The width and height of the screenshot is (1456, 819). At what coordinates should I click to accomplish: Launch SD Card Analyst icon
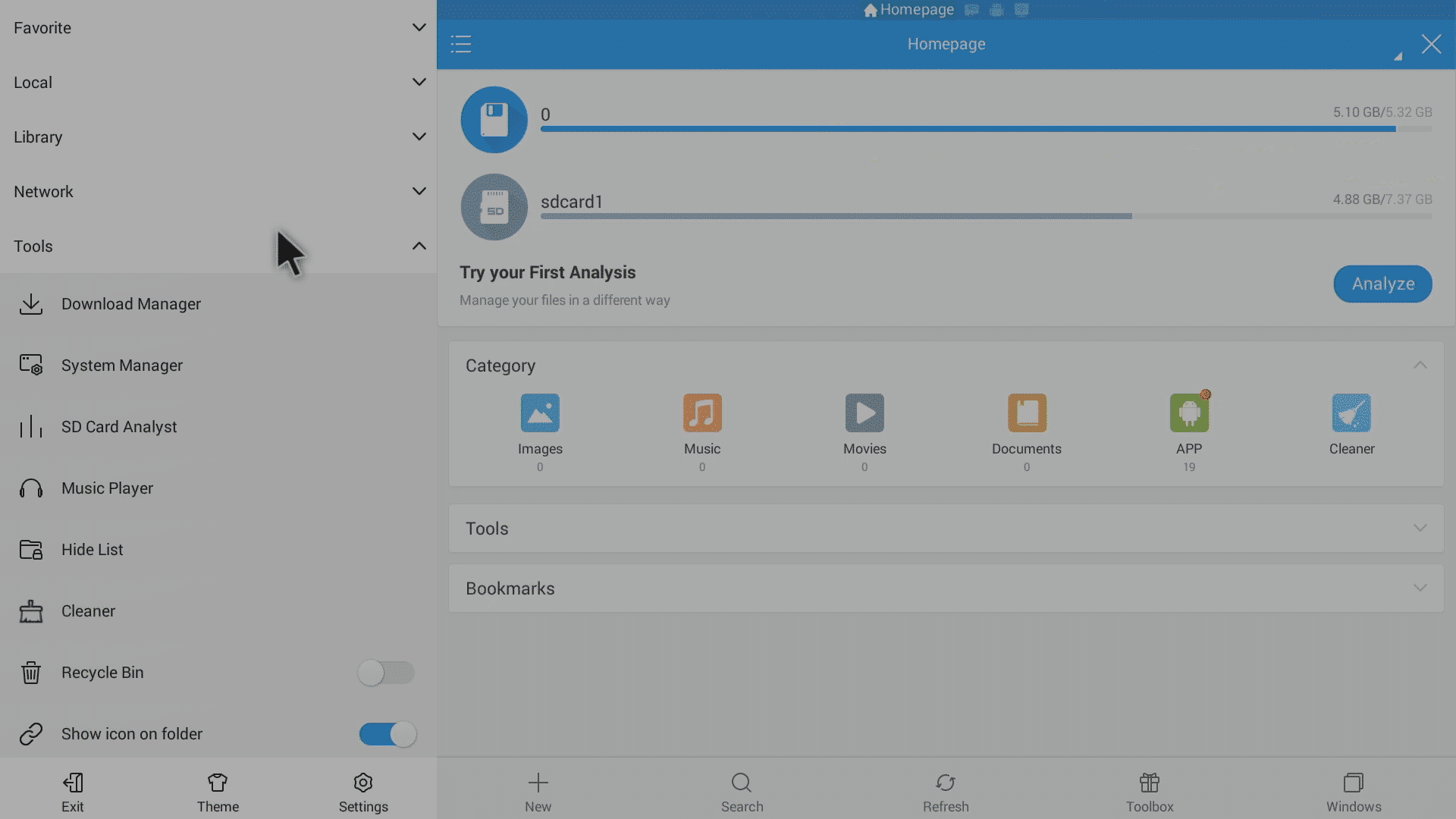(31, 427)
